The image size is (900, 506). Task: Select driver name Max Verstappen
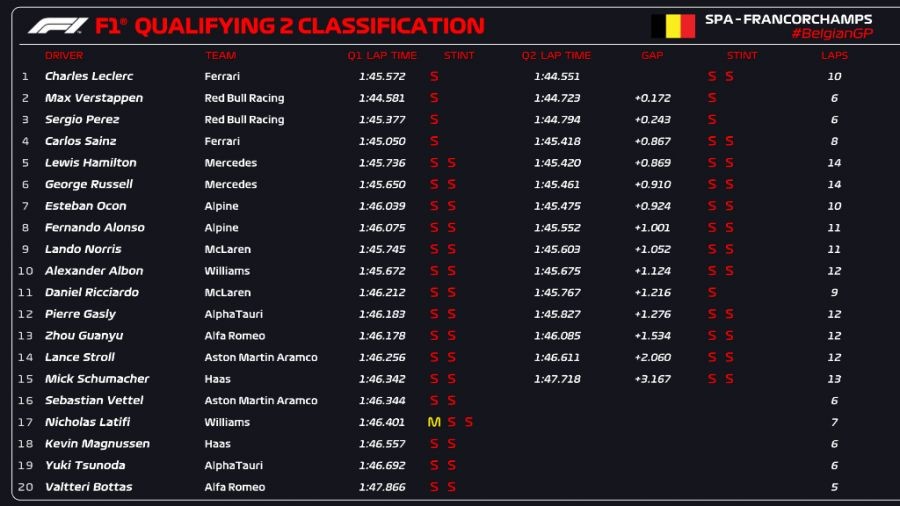pyautogui.click(x=94, y=98)
